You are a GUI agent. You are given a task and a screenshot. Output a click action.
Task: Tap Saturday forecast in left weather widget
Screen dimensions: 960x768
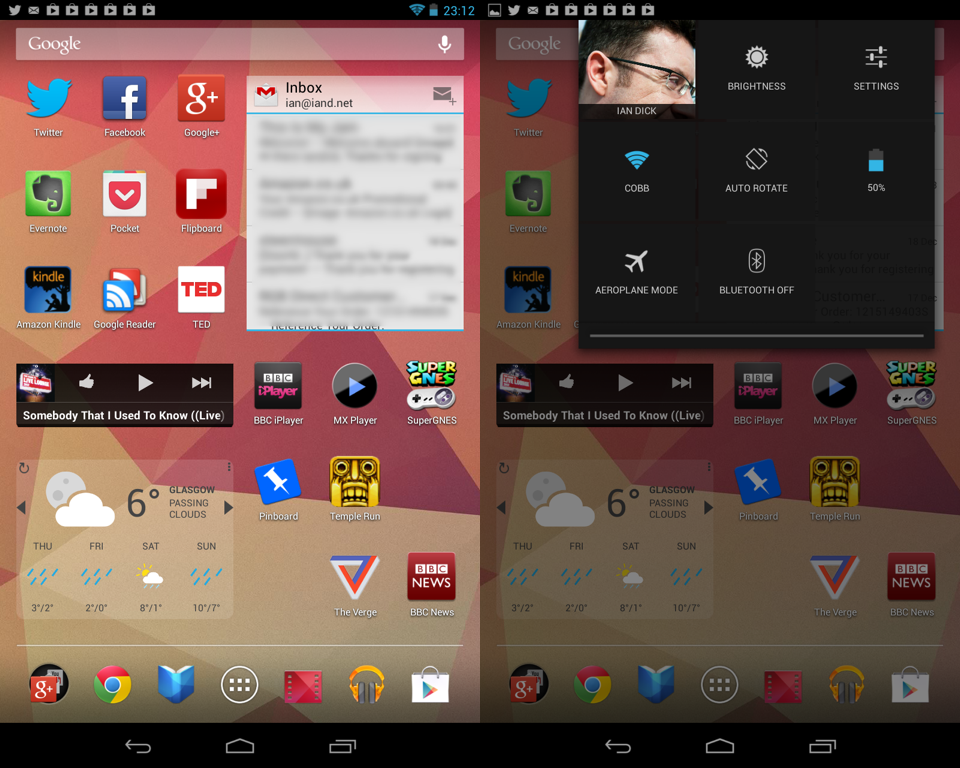click(151, 576)
